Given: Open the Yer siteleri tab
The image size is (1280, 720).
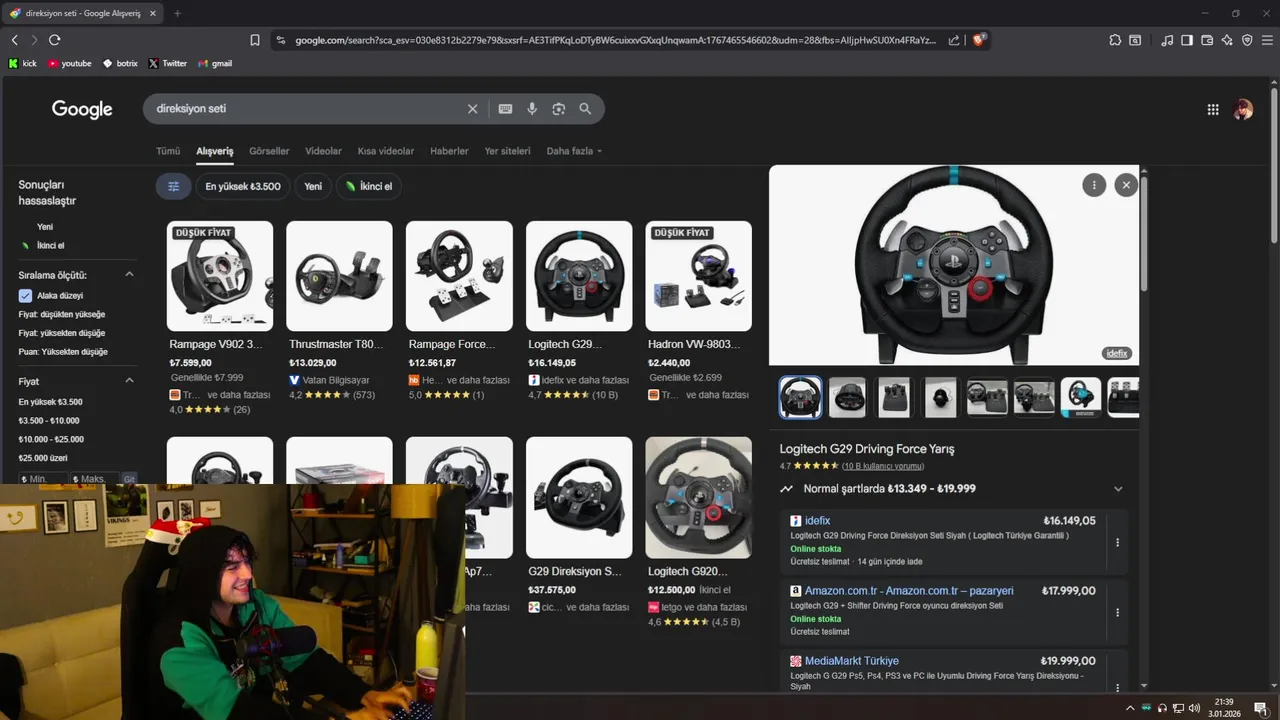Looking at the screenshot, I should click(x=507, y=151).
